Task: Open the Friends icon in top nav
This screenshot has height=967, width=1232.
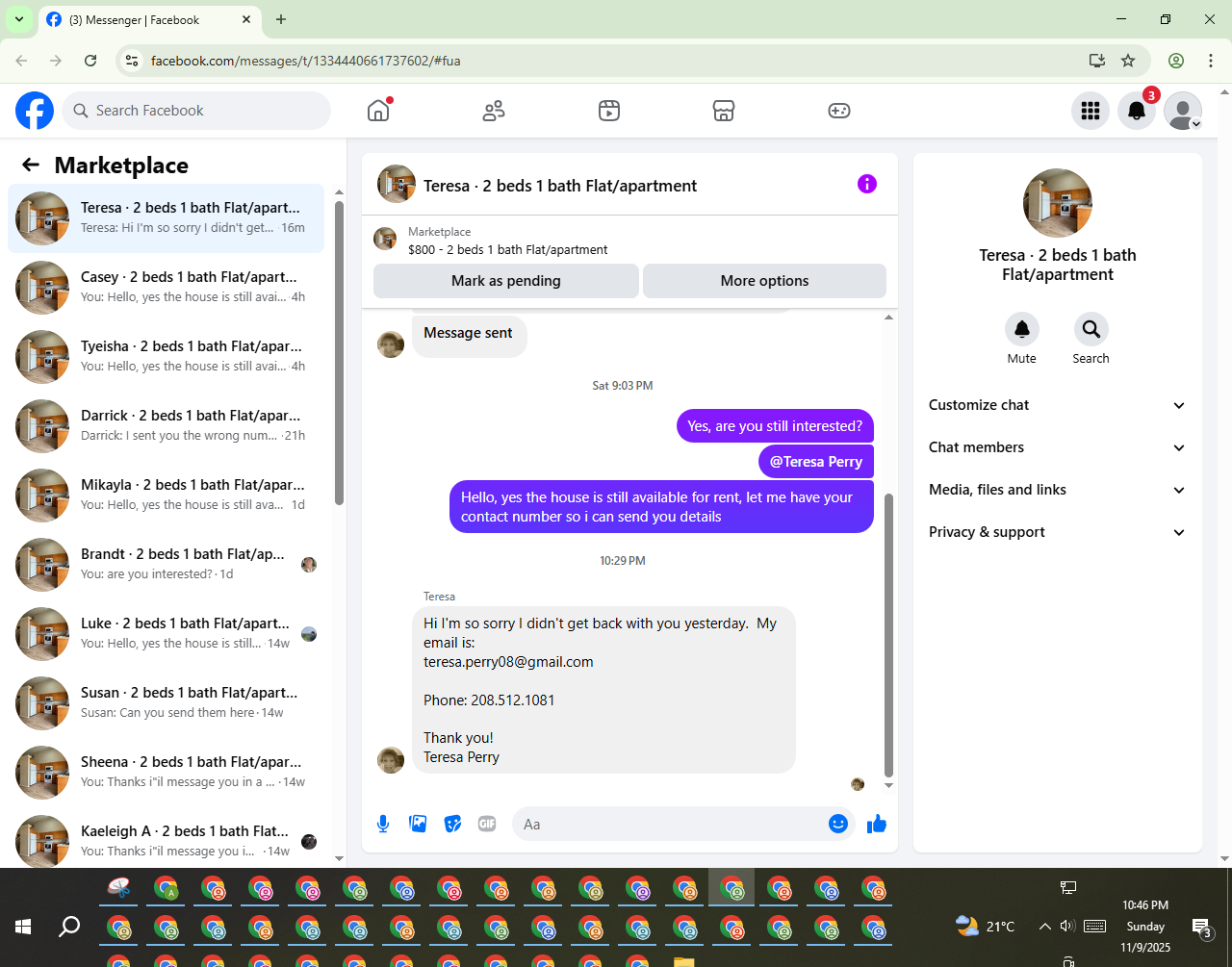Action: coord(494,111)
